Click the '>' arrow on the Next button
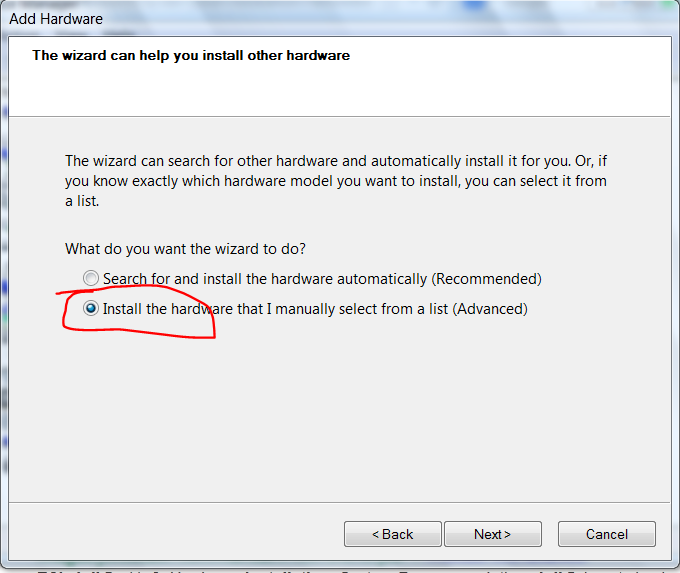The height and width of the screenshot is (573, 680). tap(507, 534)
